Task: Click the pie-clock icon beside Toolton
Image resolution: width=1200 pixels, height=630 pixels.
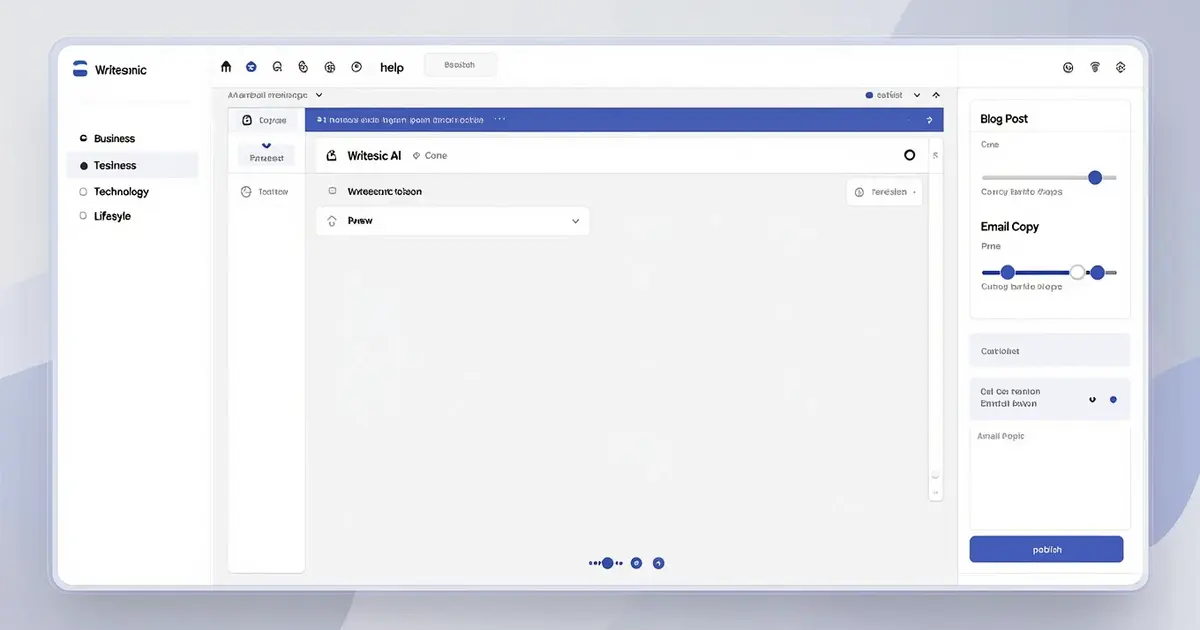Action: pos(246,191)
